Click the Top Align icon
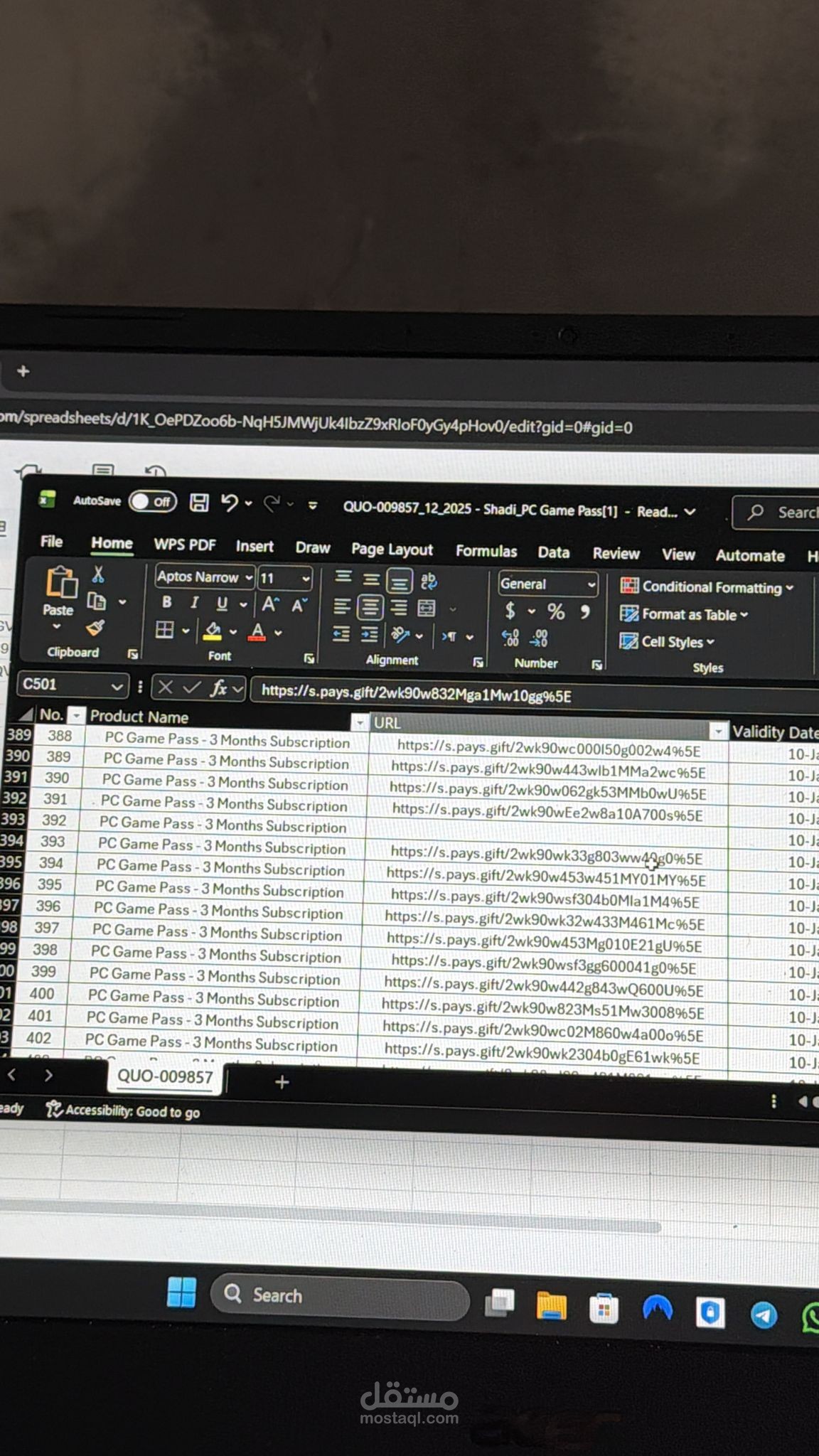Viewport: 819px width, 1456px height. pos(343,578)
